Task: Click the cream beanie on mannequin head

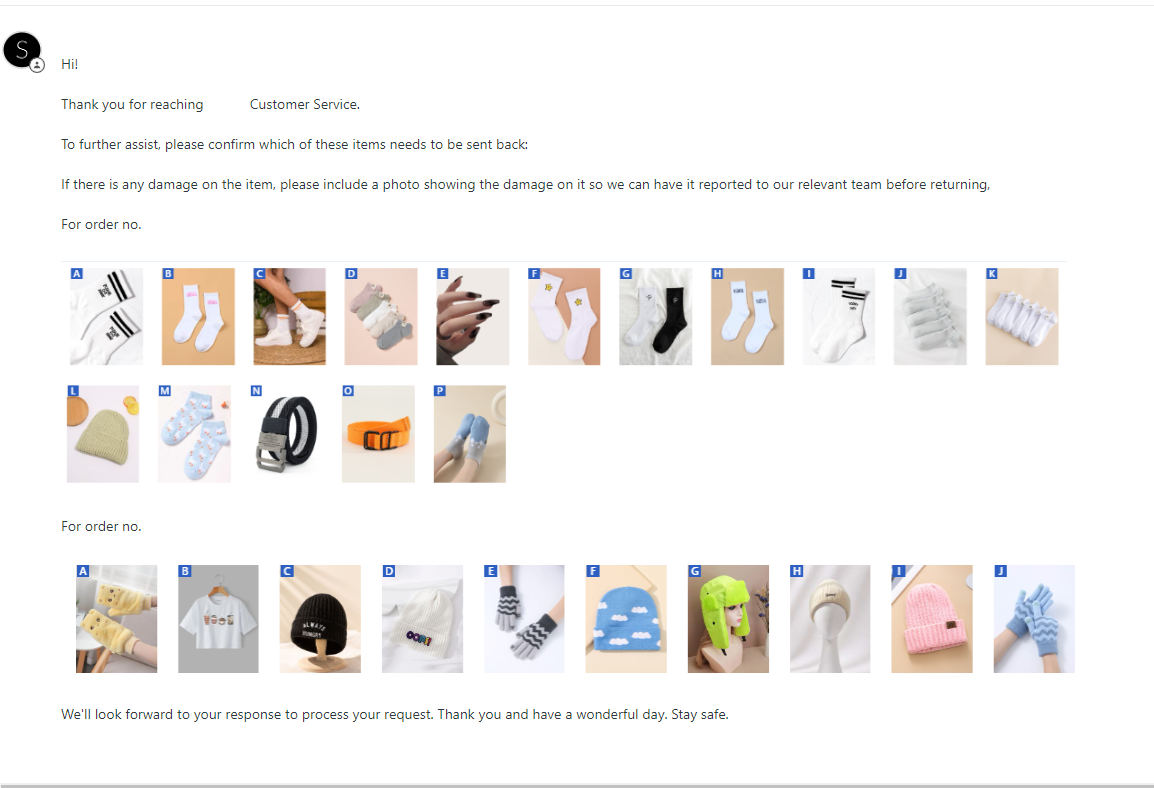Action: coord(830,619)
